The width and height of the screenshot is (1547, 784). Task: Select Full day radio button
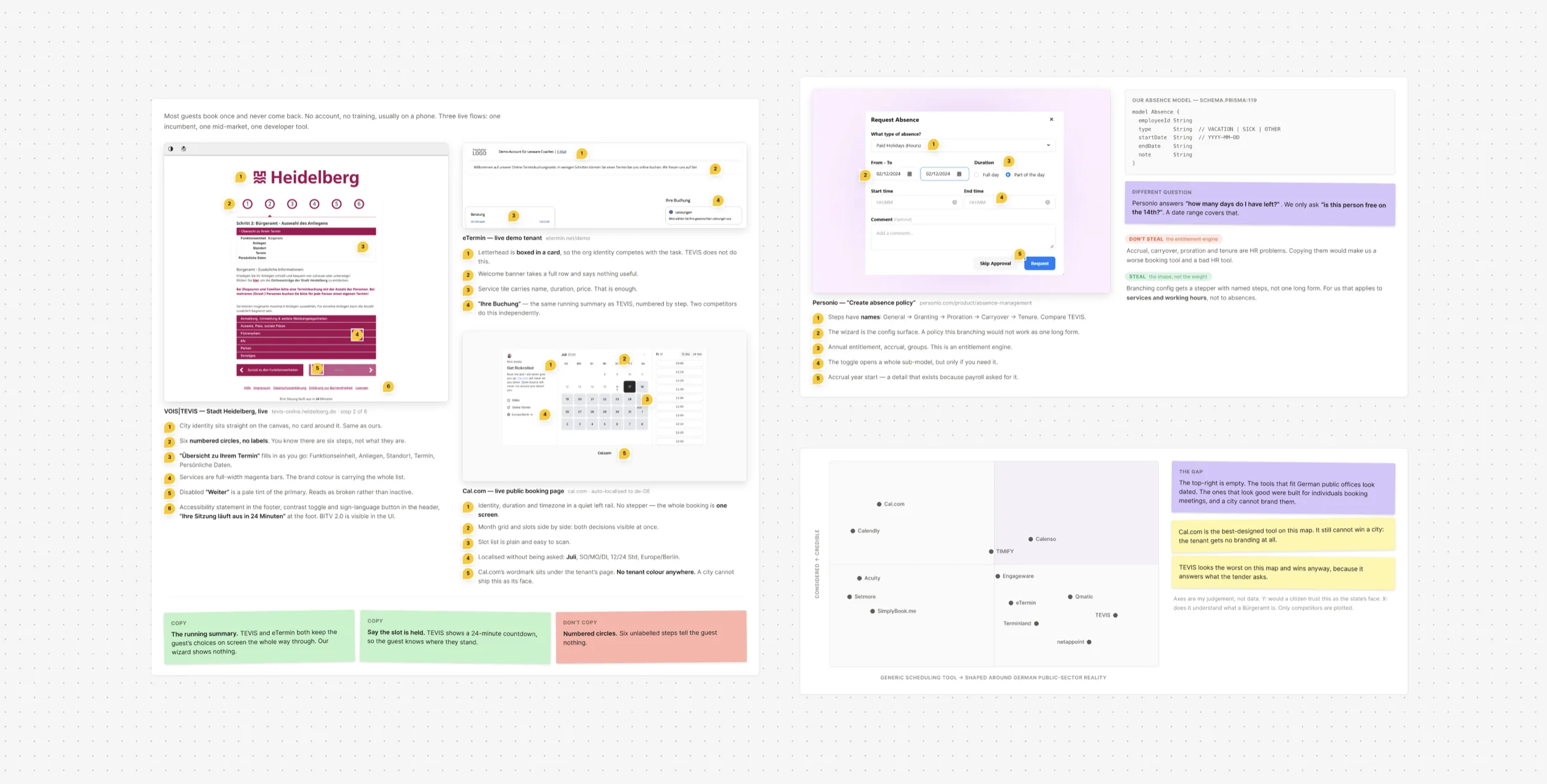(977, 174)
